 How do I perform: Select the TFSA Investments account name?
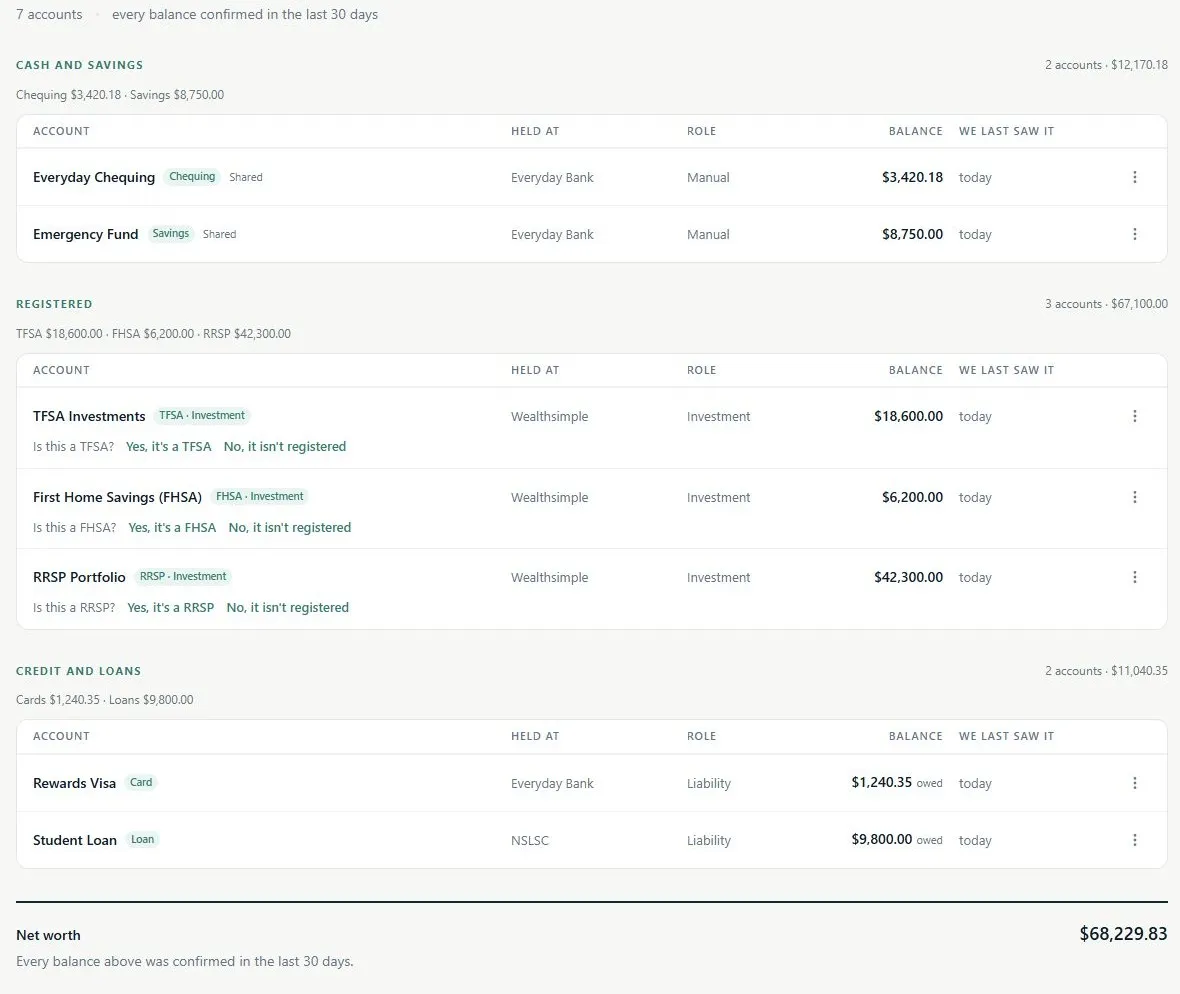click(89, 416)
